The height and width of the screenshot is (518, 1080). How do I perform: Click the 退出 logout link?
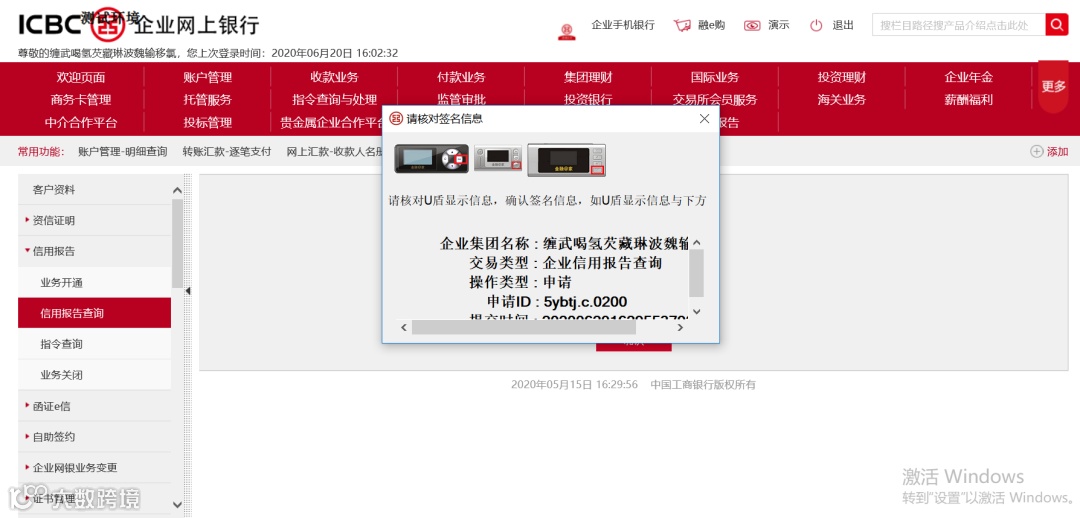[x=843, y=25]
